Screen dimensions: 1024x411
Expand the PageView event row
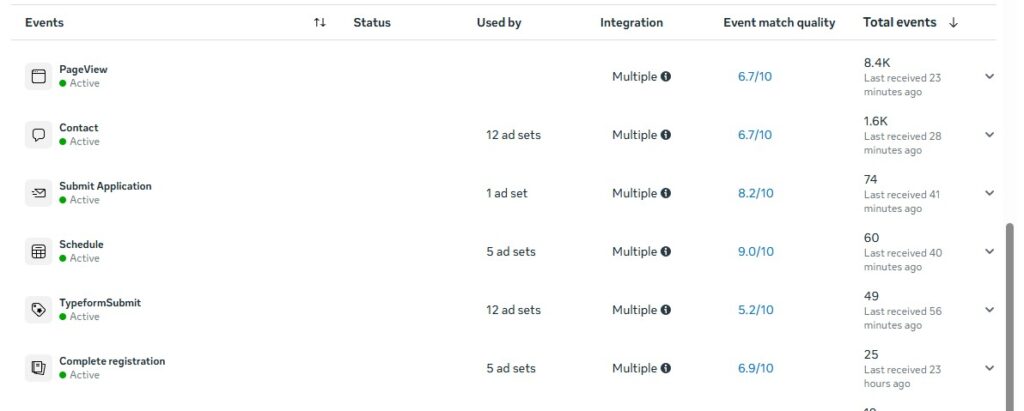click(x=990, y=76)
